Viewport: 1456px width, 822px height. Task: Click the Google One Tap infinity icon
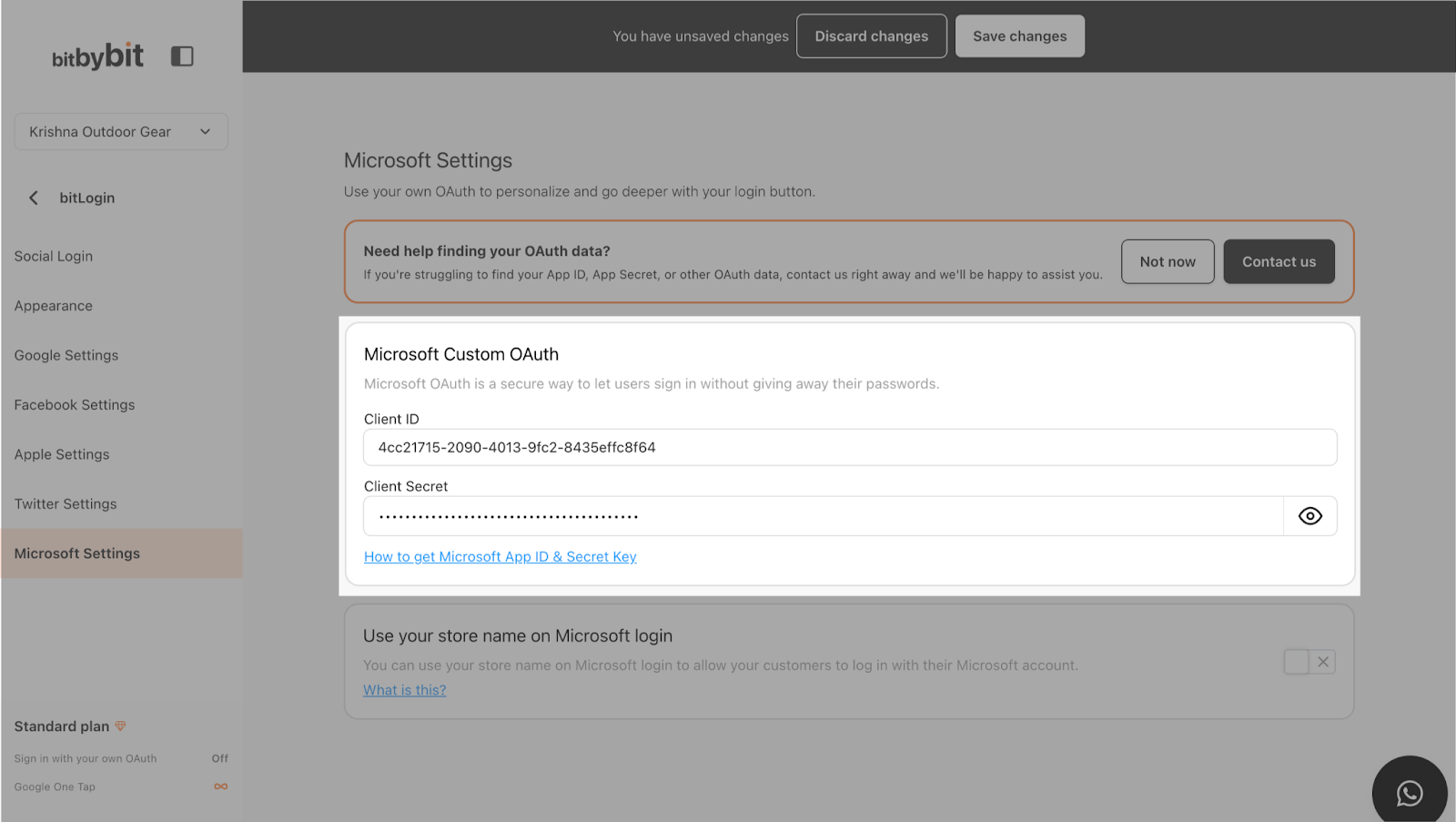[221, 786]
